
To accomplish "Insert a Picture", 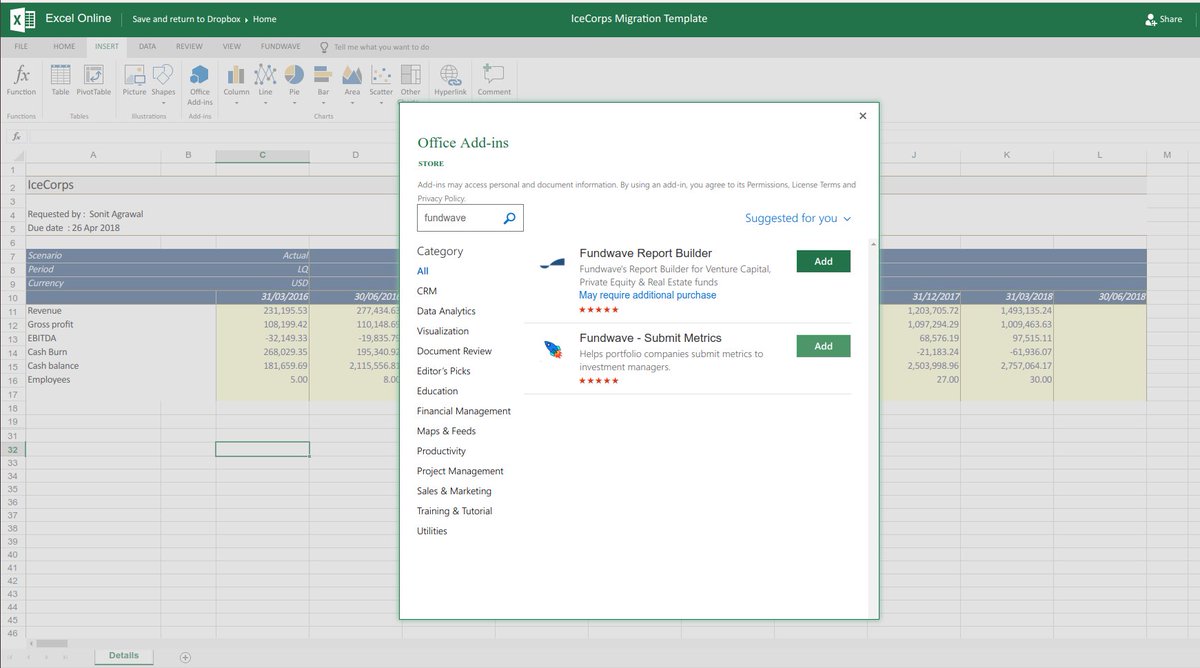I will 134,81.
